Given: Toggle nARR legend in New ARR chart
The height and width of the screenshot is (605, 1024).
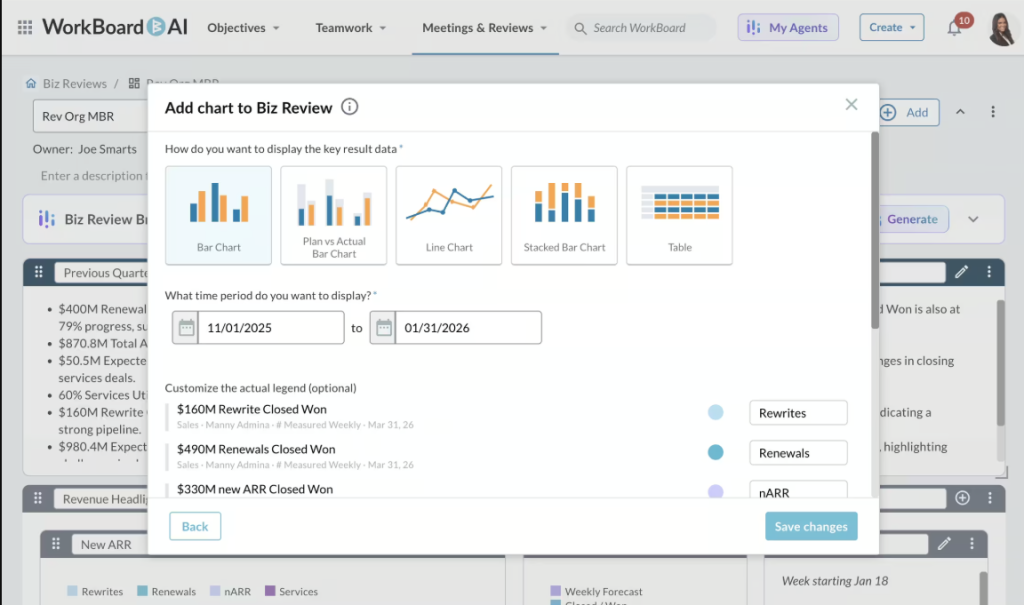Looking at the screenshot, I should click(x=231, y=591).
